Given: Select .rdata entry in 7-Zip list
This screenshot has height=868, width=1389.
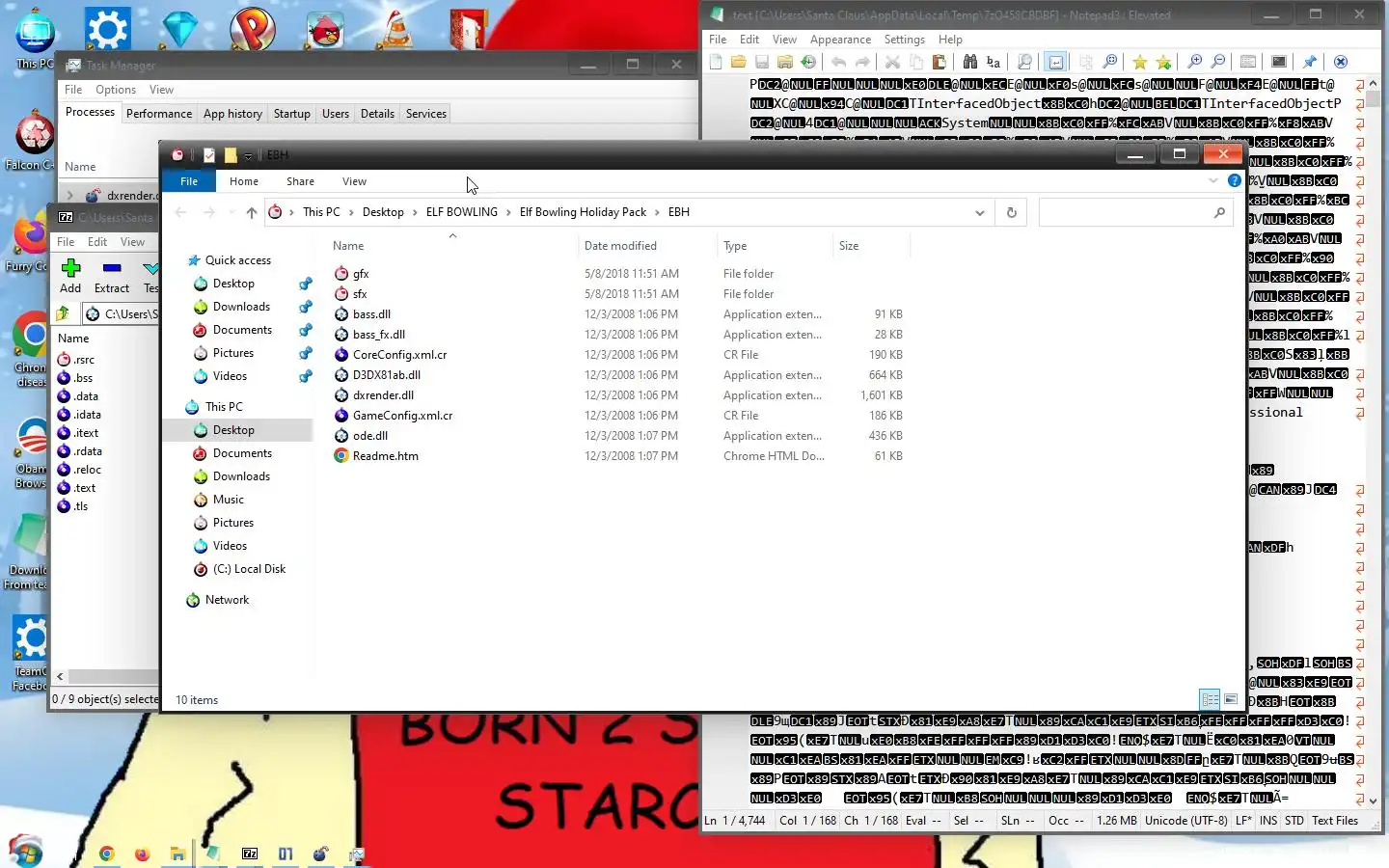Looking at the screenshot, I should pos(88,451).
